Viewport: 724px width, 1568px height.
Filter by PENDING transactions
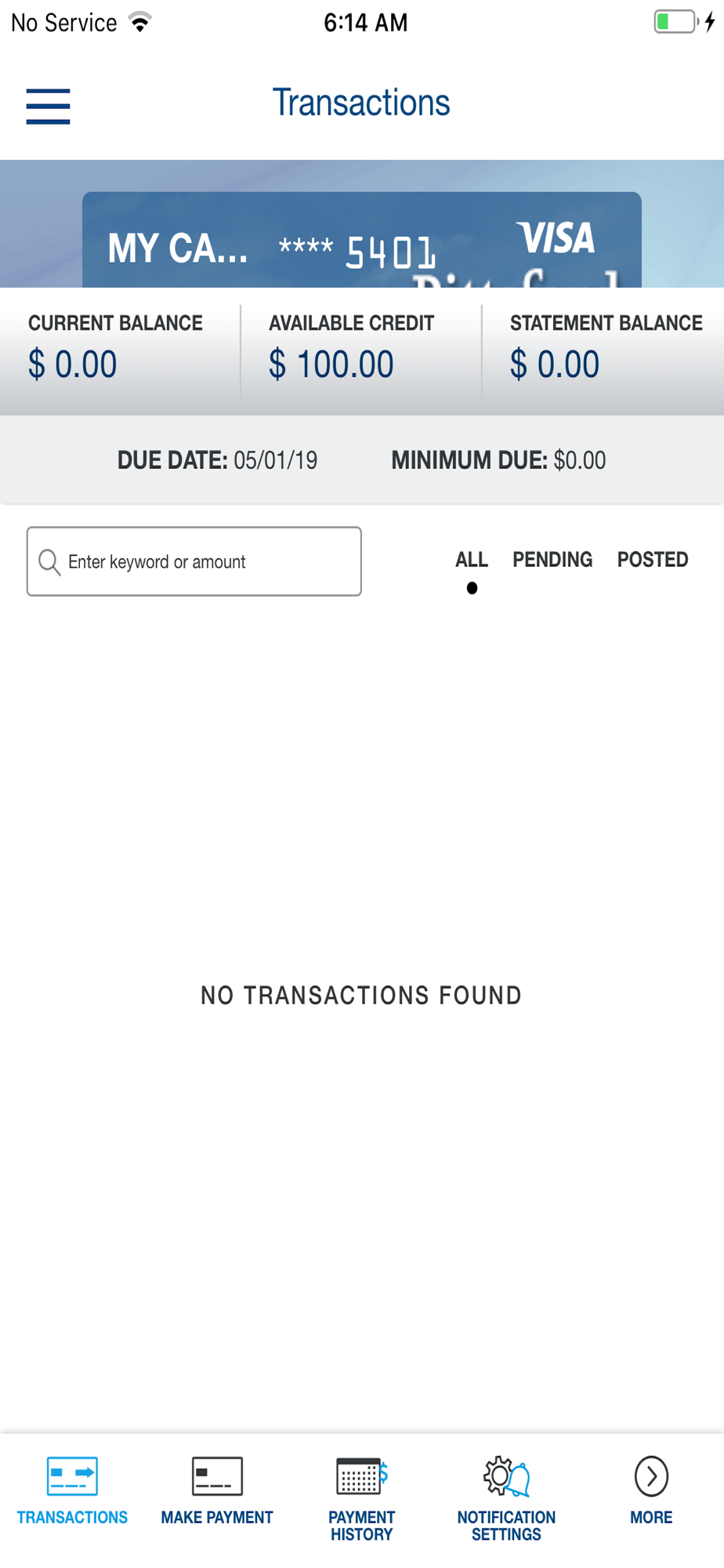click(x=552, y=560)
